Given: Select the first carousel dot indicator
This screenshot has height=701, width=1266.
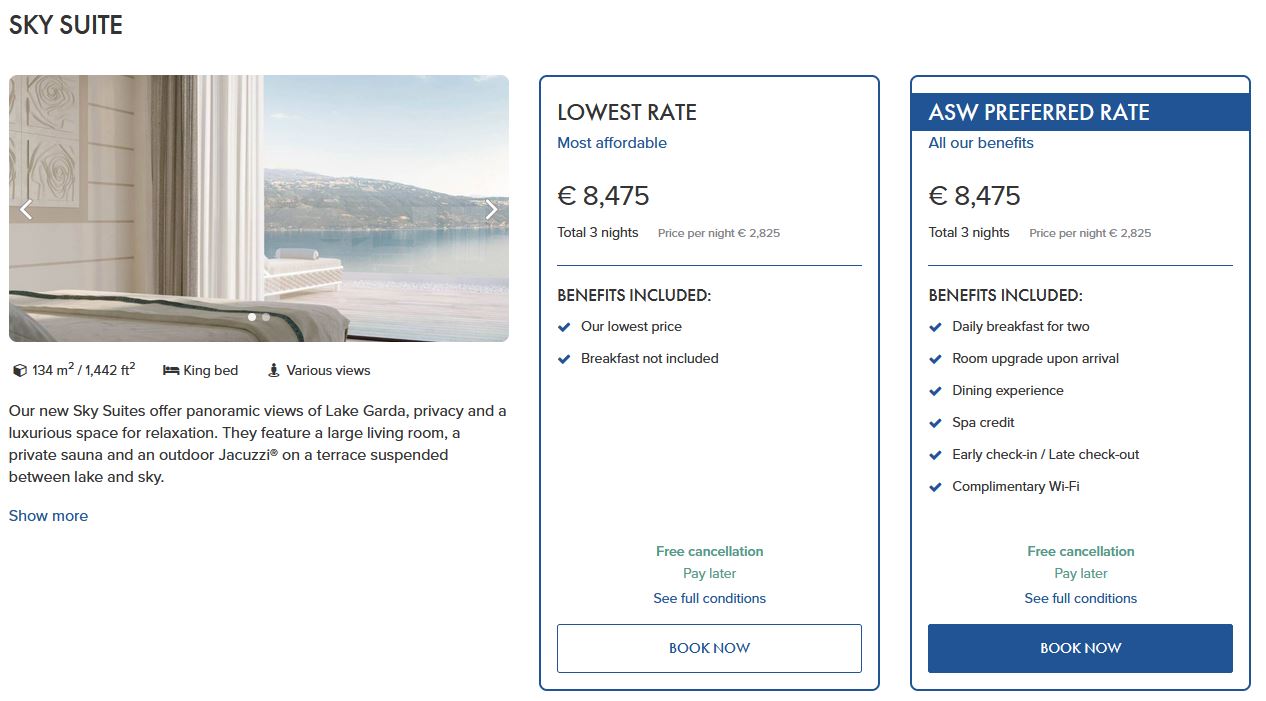Looking at the screenshot, I should coord(252,317).
